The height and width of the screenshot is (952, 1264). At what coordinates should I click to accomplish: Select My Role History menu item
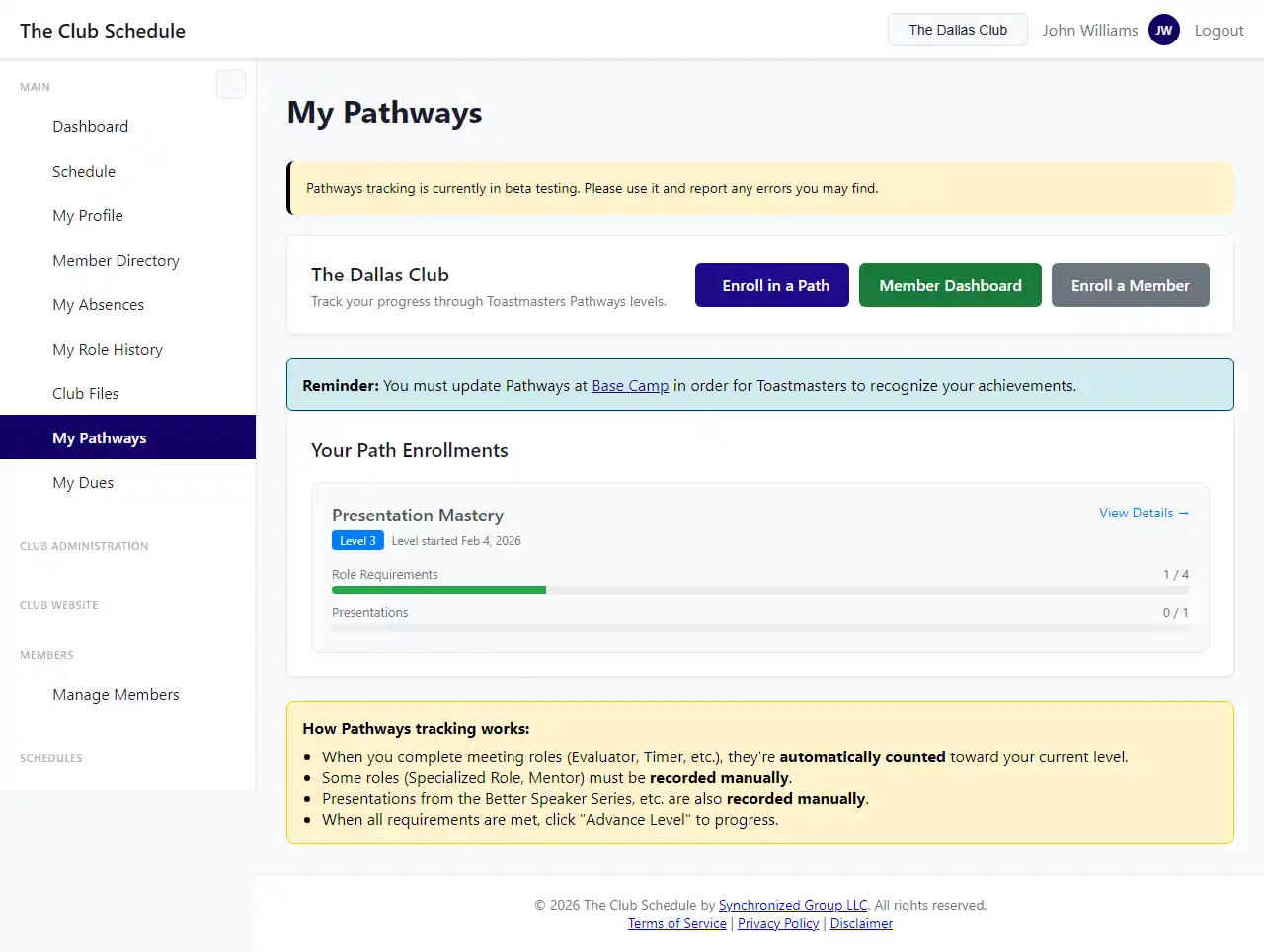click(108, 349)
